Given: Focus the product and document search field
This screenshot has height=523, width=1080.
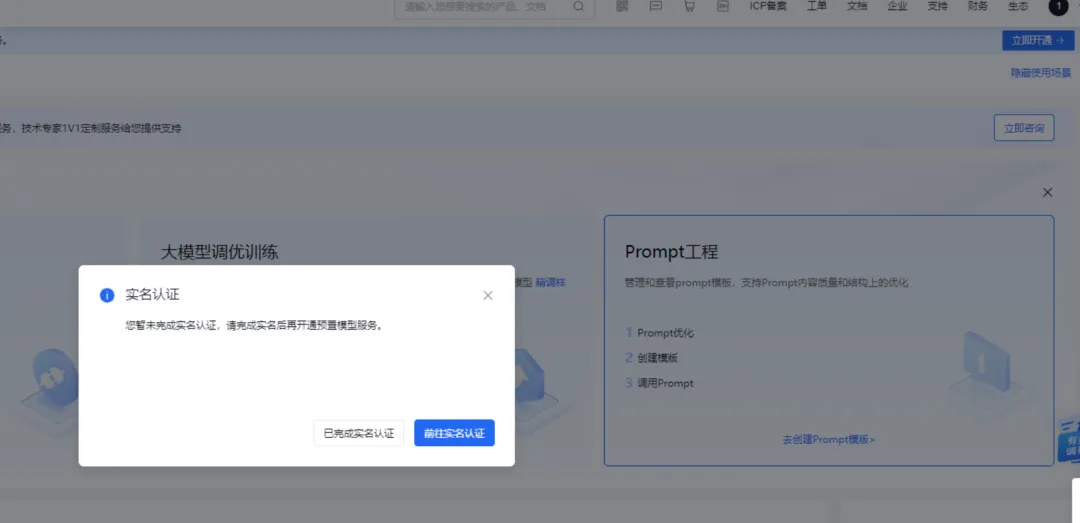Looking at the screenshot, I should pyautogui.click(x=495, y=7).
